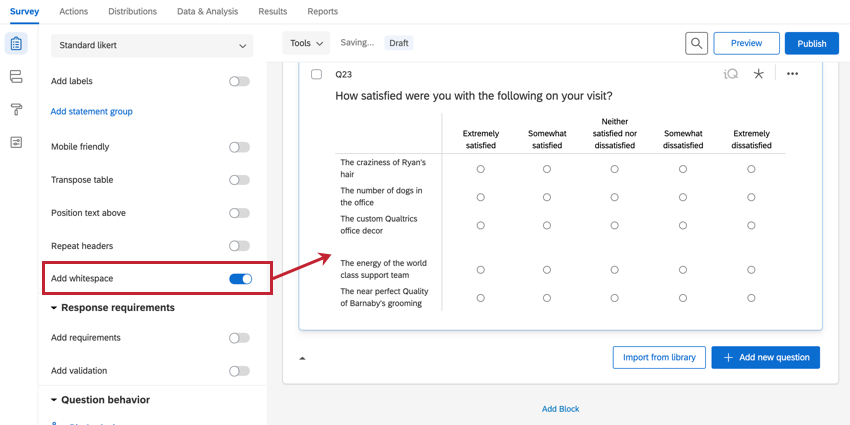Open the Survey flow sidebar icon
This screenshot has height=425, width=850.
[16, 77]
